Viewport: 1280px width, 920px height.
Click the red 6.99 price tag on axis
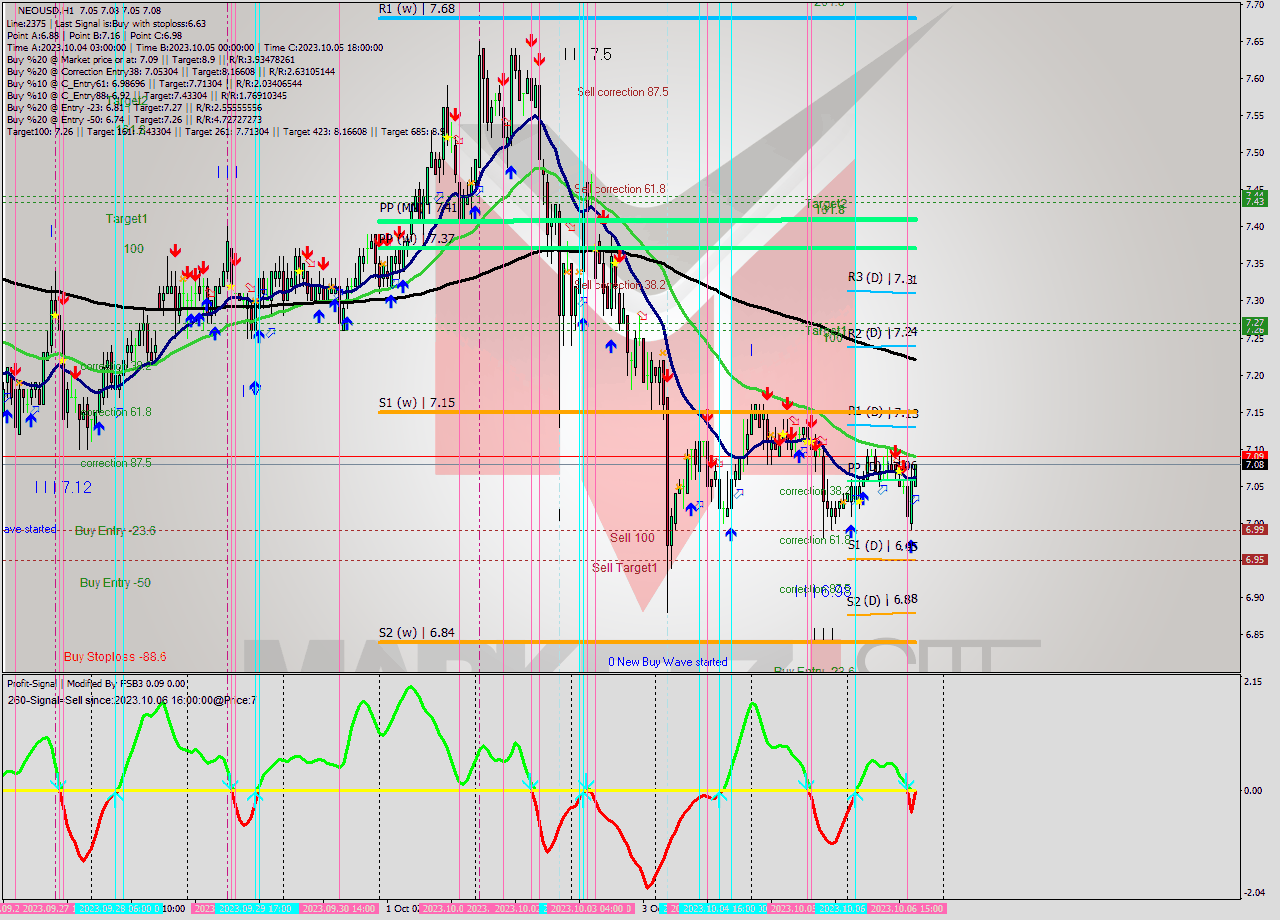tap(1254, 529)
